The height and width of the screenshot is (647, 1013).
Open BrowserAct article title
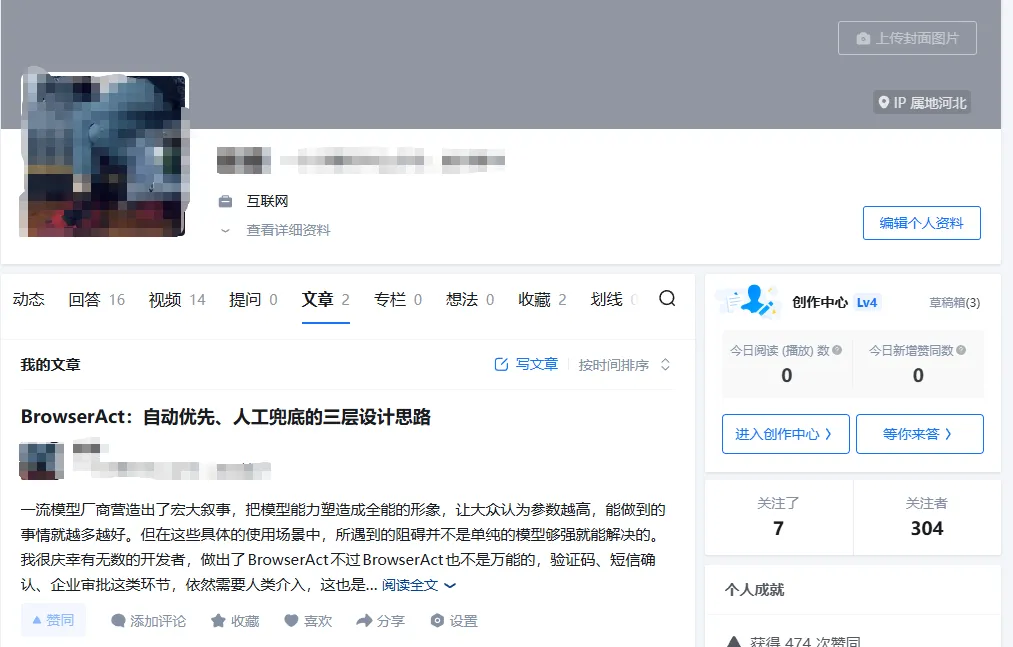(225, 417)
